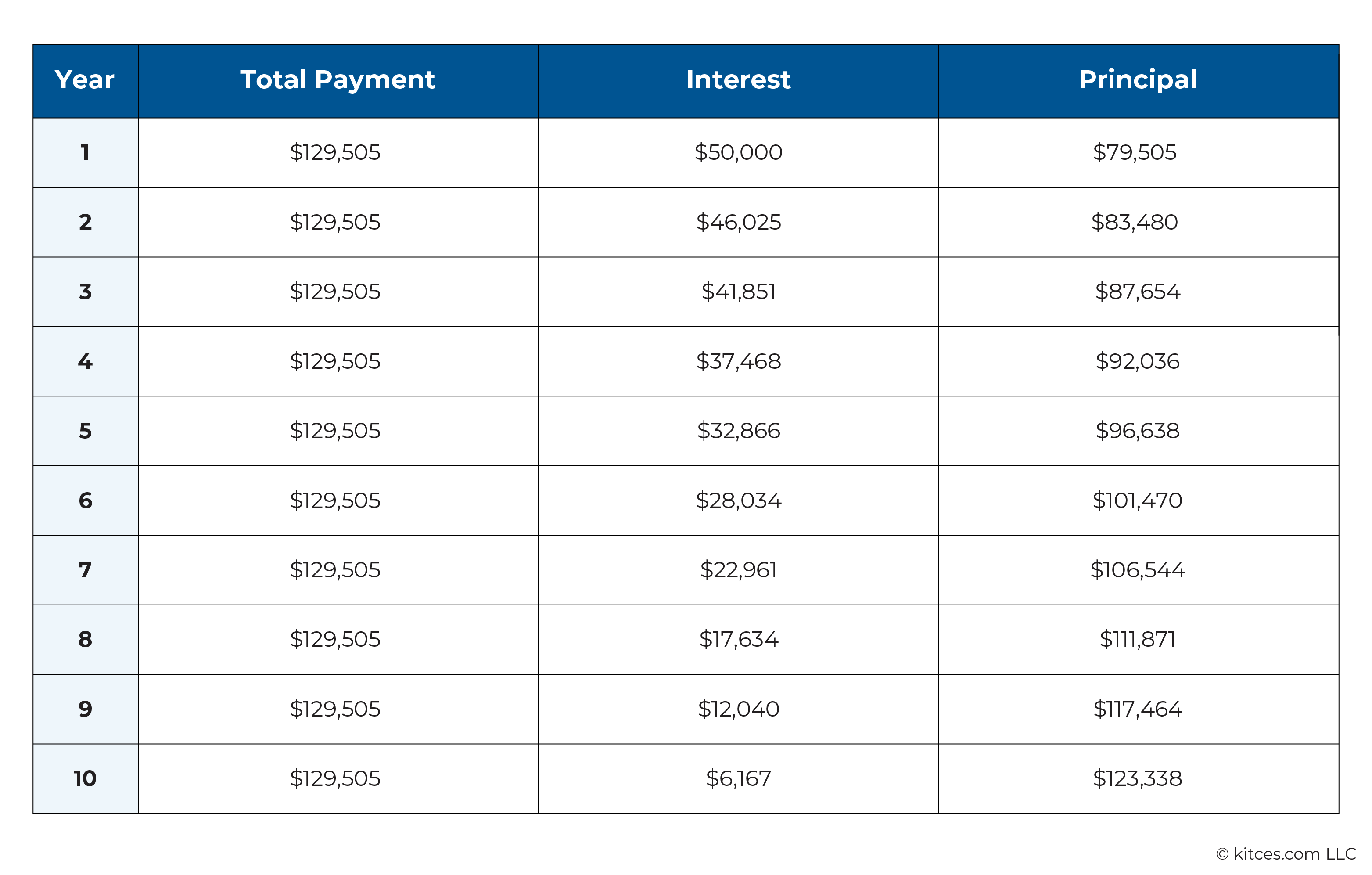The image size is (1372, 875).
Task: Select the $96,638 principal cell
Action: [1138, 431]
